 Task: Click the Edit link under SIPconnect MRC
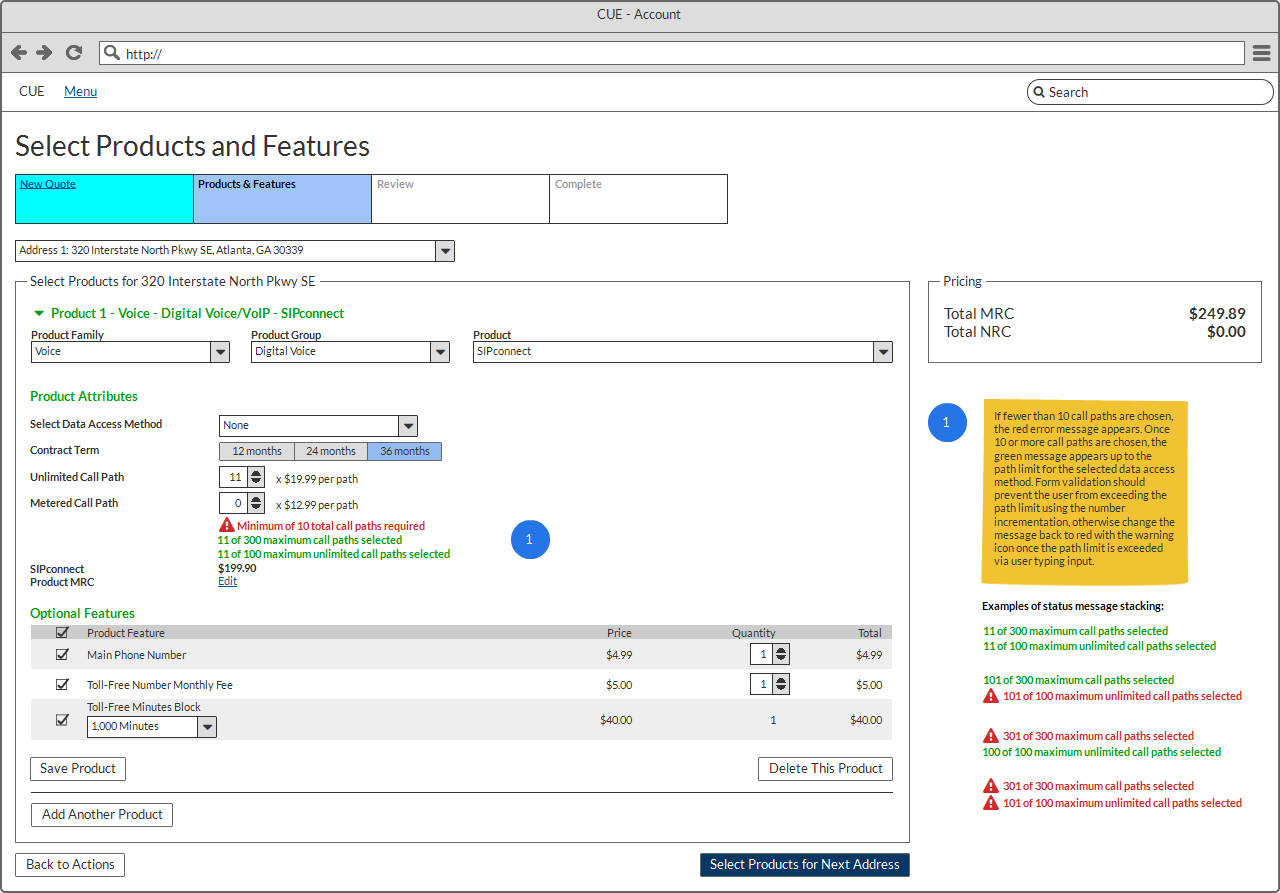pos(227,582)
